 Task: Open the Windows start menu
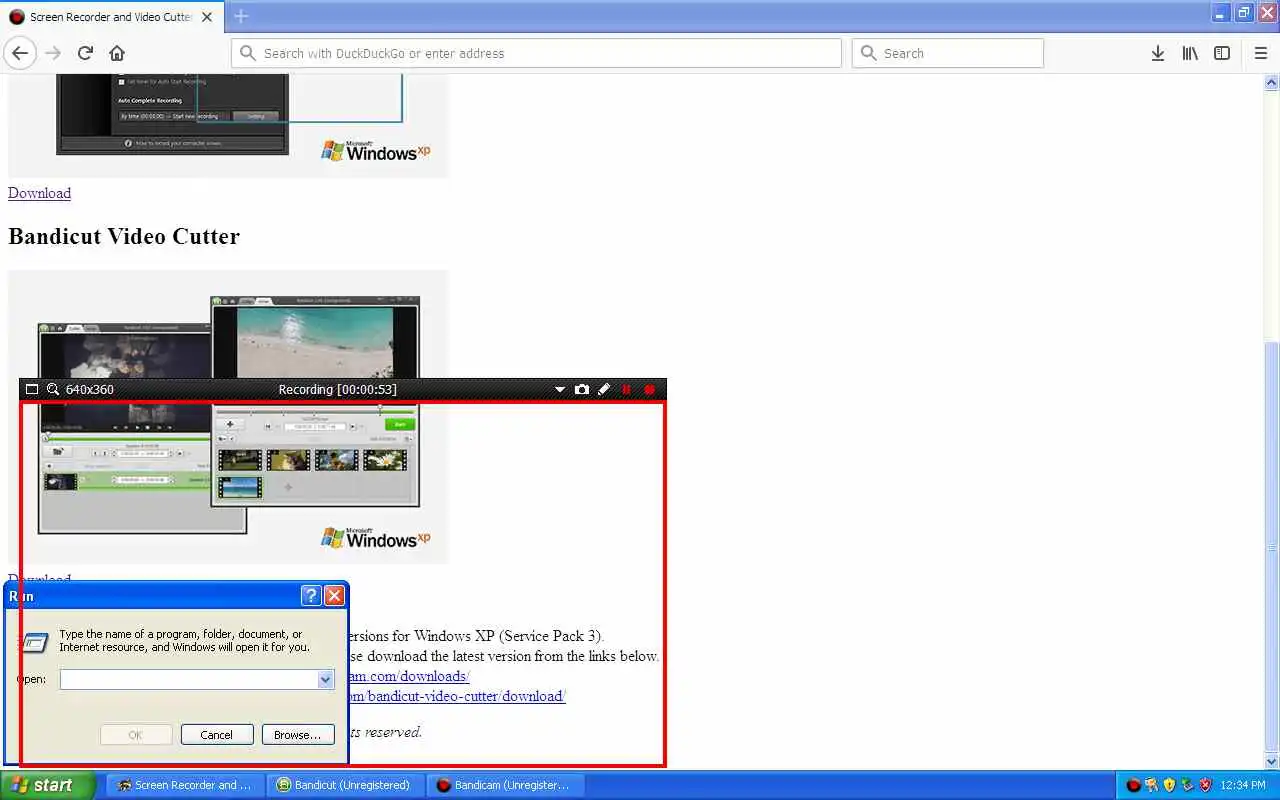pos(48,785)
